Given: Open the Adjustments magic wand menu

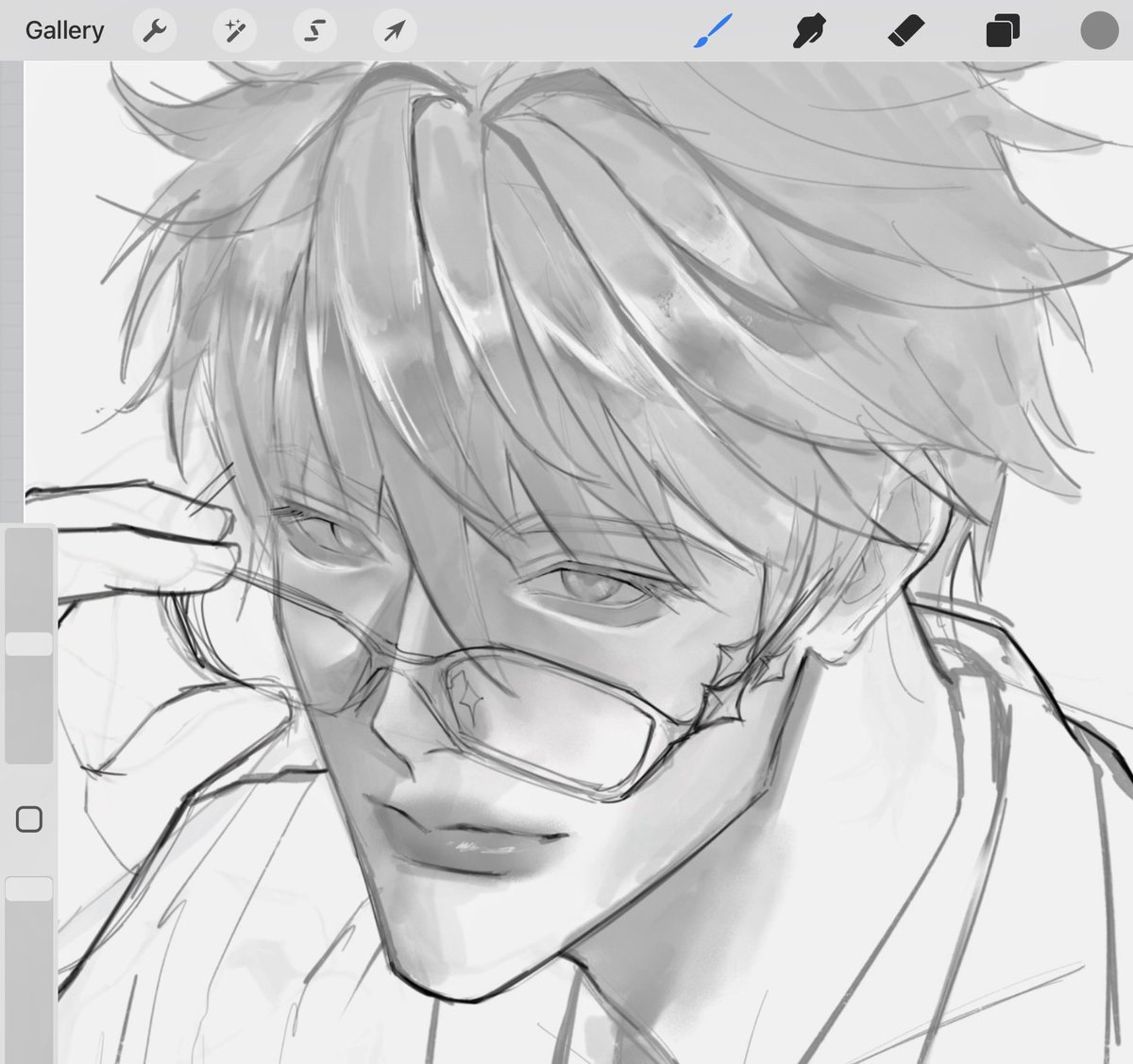Looking at the screenshot, I should point(234,29).
